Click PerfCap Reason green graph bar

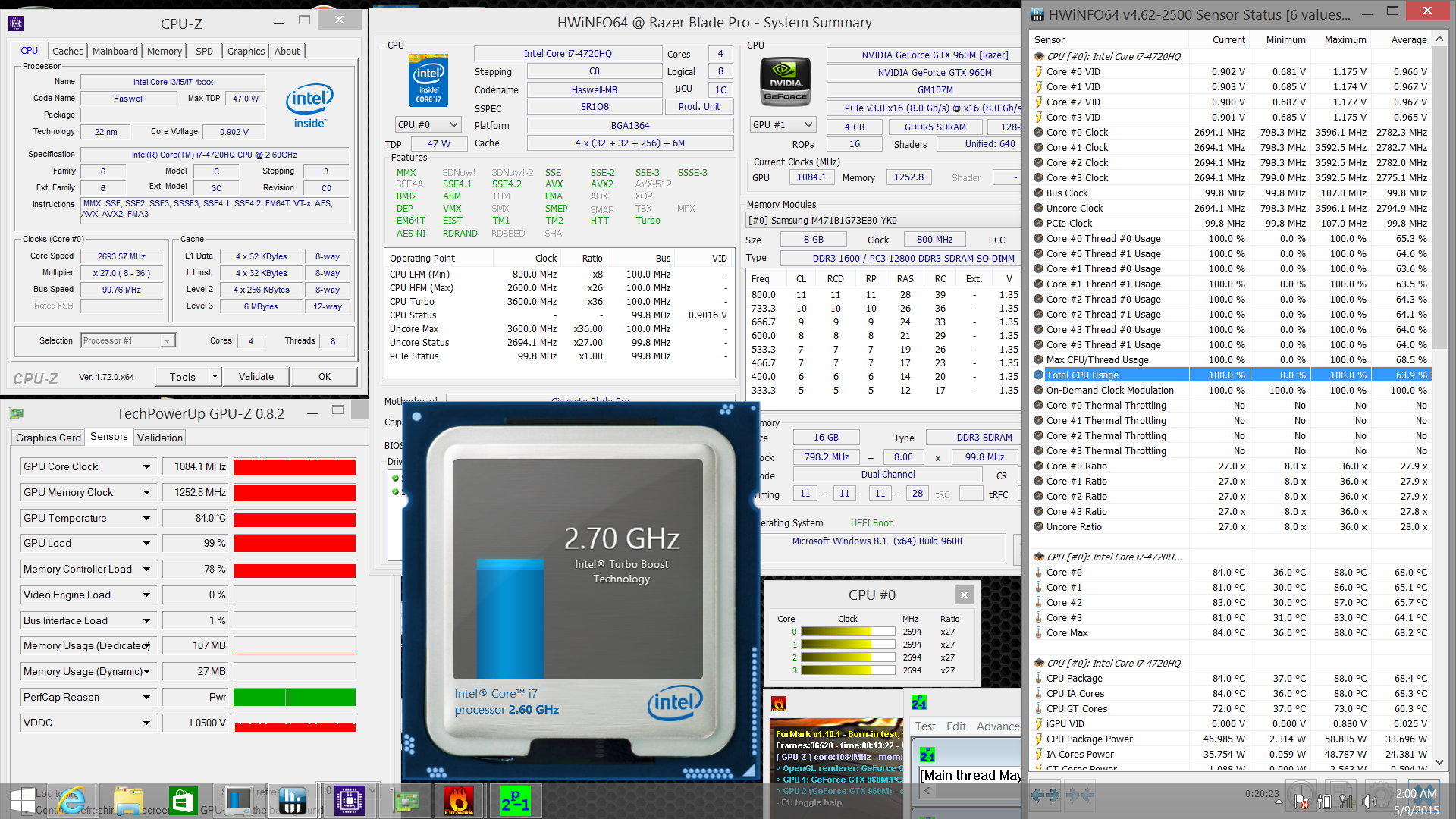click(295, 698)
